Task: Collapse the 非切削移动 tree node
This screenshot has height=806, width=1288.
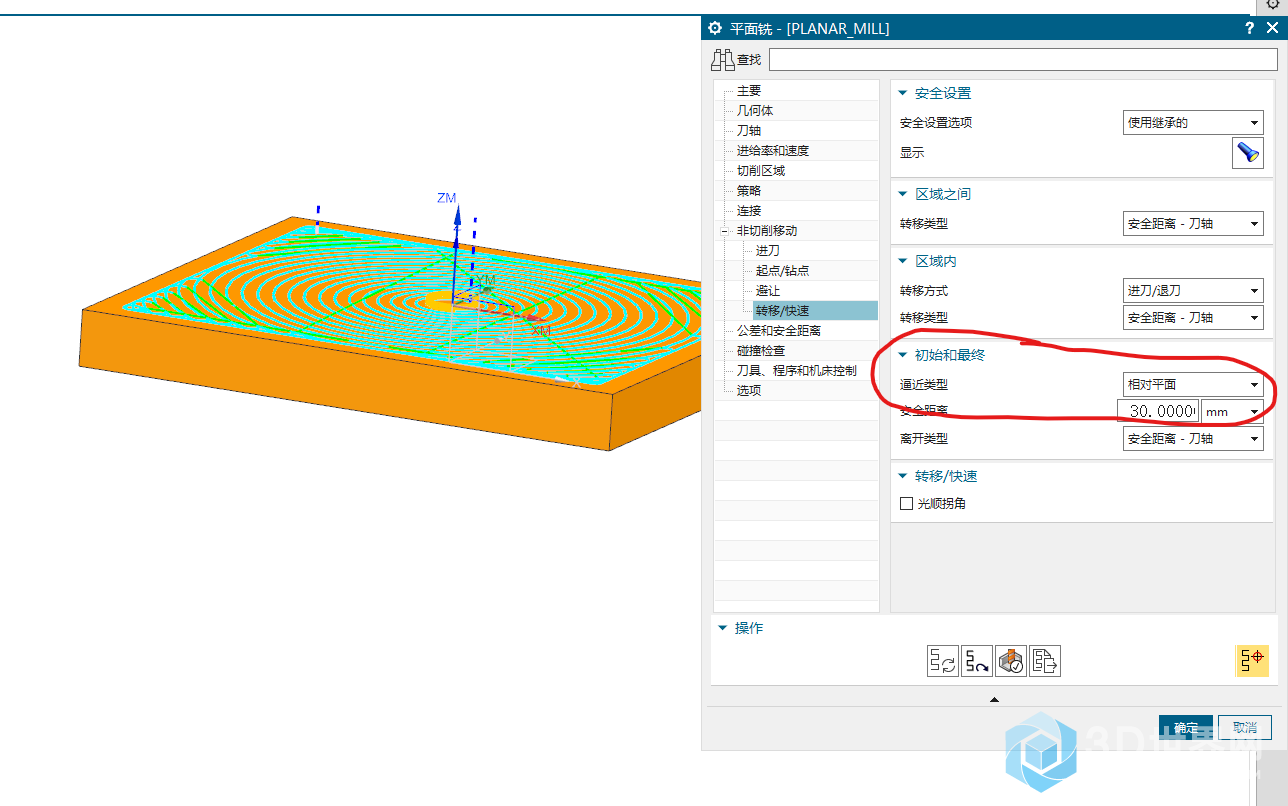Action: [x=725, y=231]
